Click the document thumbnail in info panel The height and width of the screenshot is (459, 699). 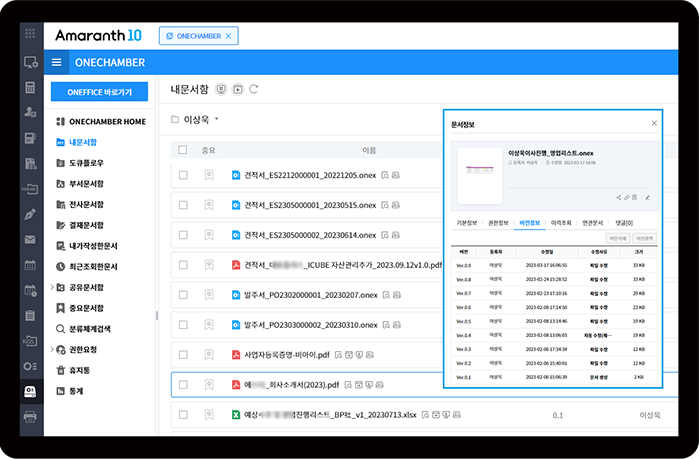click(x=480, y=176)
